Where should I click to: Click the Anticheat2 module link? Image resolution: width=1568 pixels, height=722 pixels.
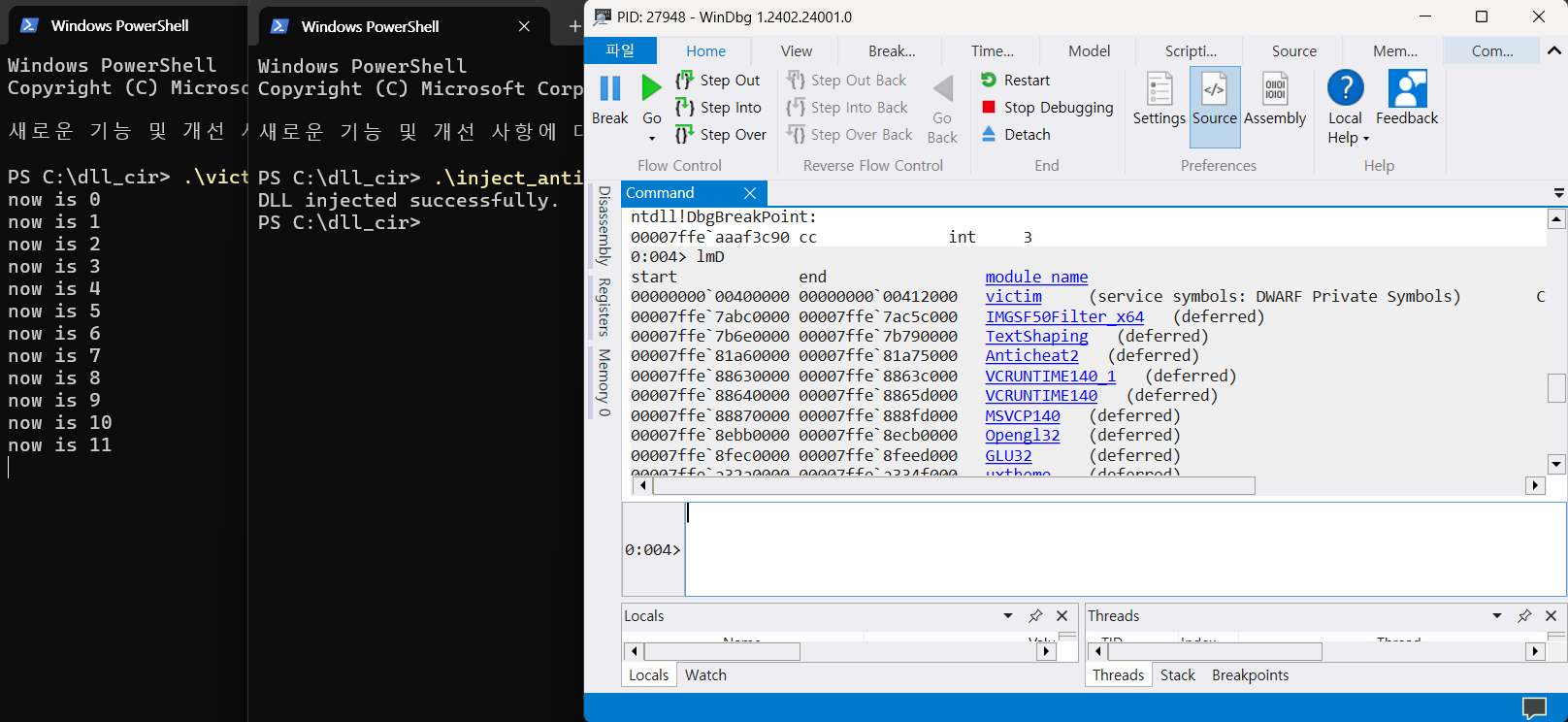click(1032, 356)
